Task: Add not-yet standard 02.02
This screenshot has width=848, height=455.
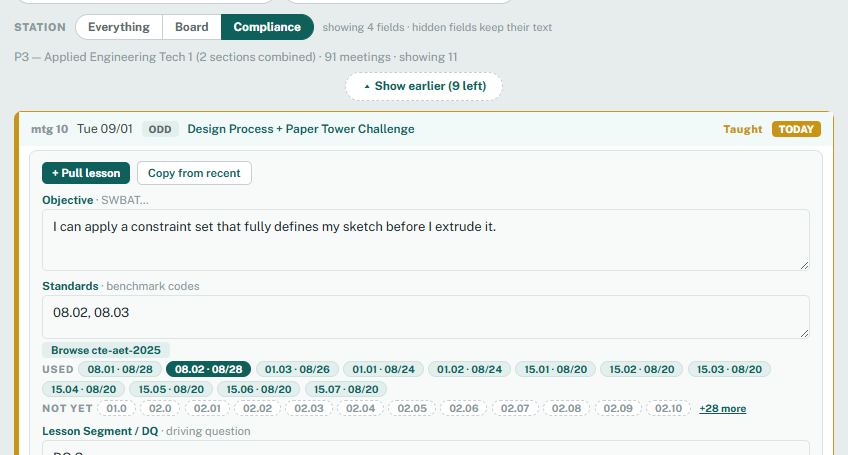Action: (x=257, y=408)
